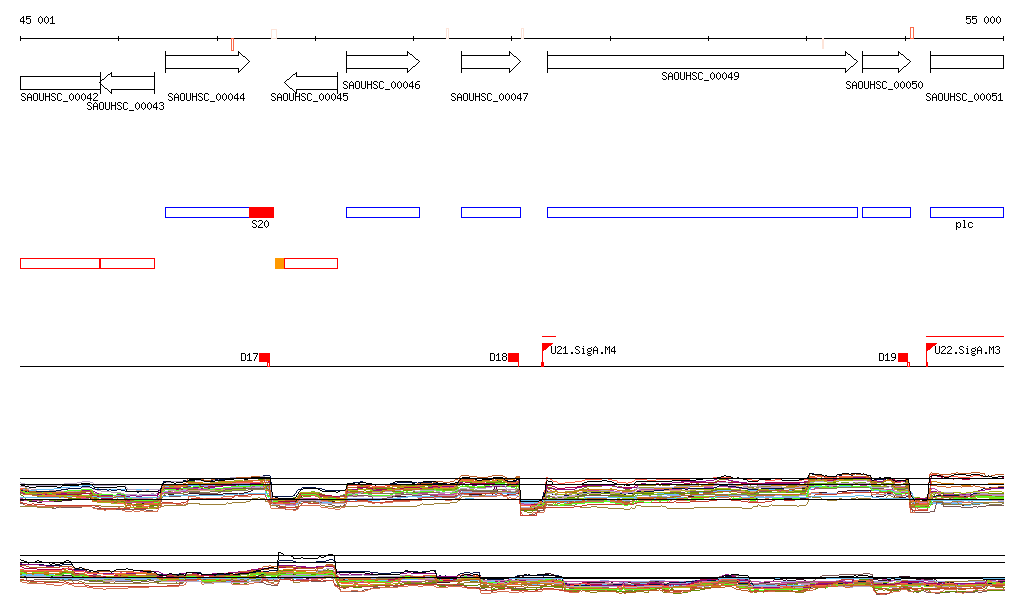This screenshot has width=1024, height=611.
Task: Click the red tick on ruler near SAOUHSC_00050
Action: (912, 33)
